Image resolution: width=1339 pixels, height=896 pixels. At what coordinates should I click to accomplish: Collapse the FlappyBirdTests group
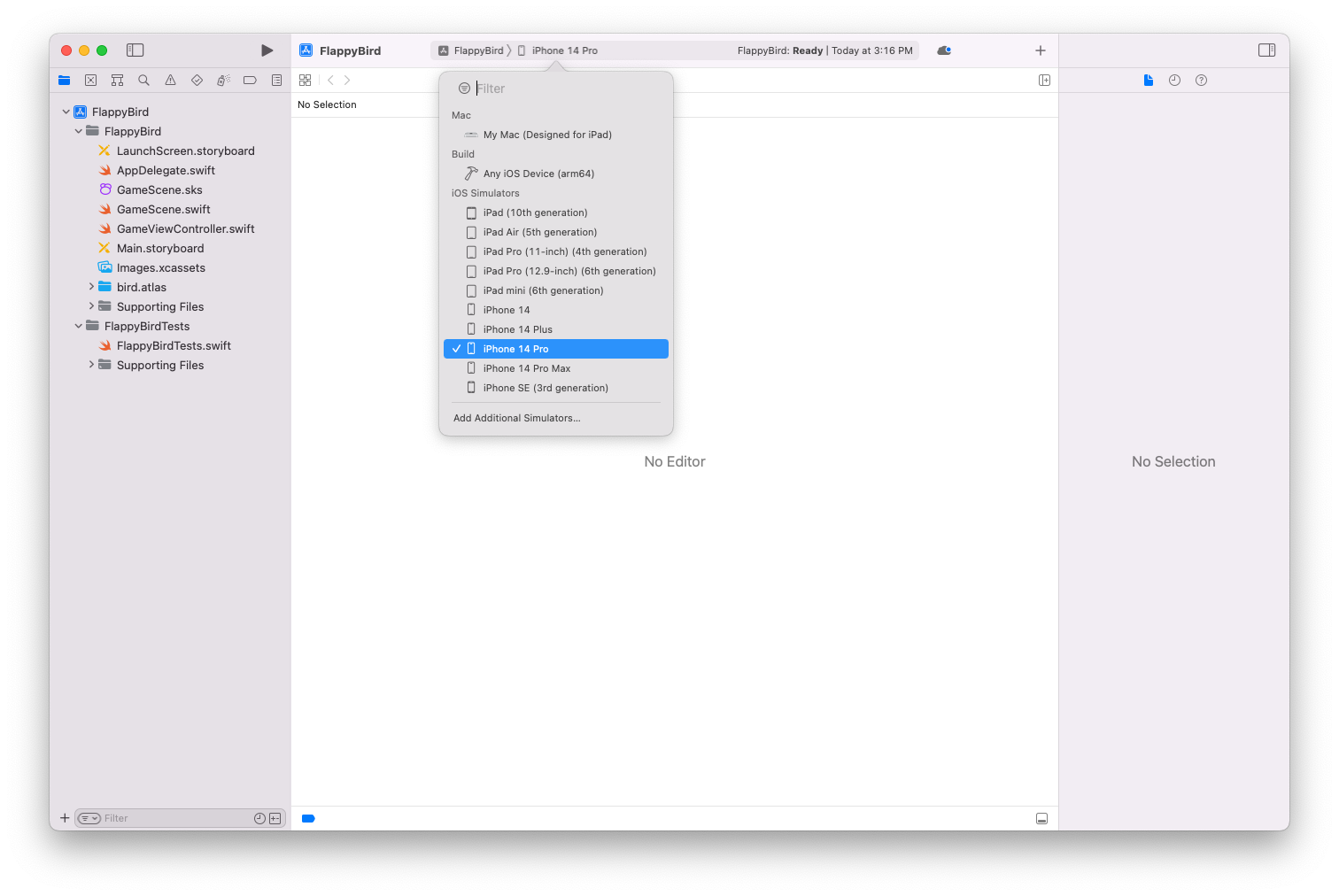point(79,326)
